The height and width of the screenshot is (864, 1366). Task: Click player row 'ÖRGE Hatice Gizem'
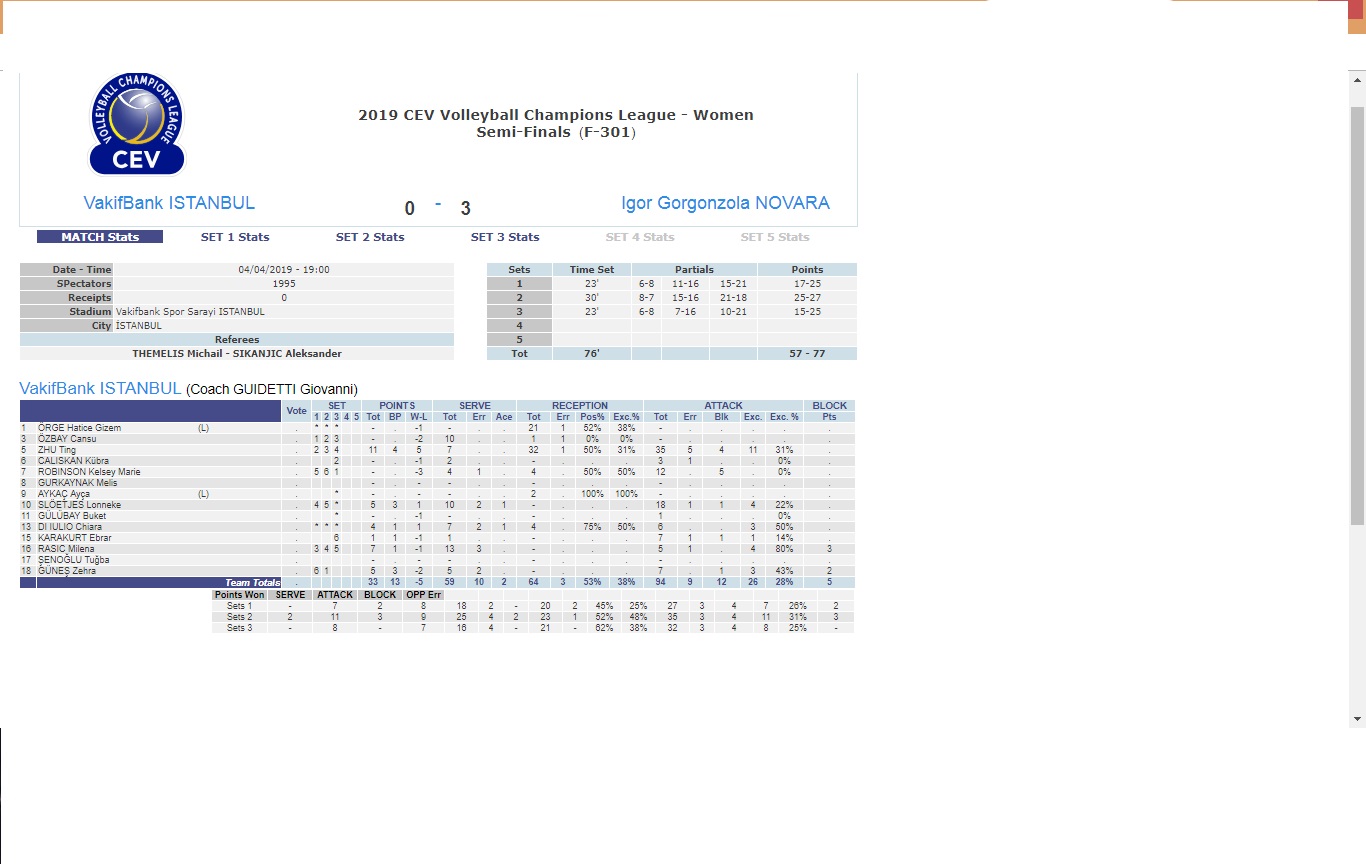pyautogui.click(x=437, y=428)
